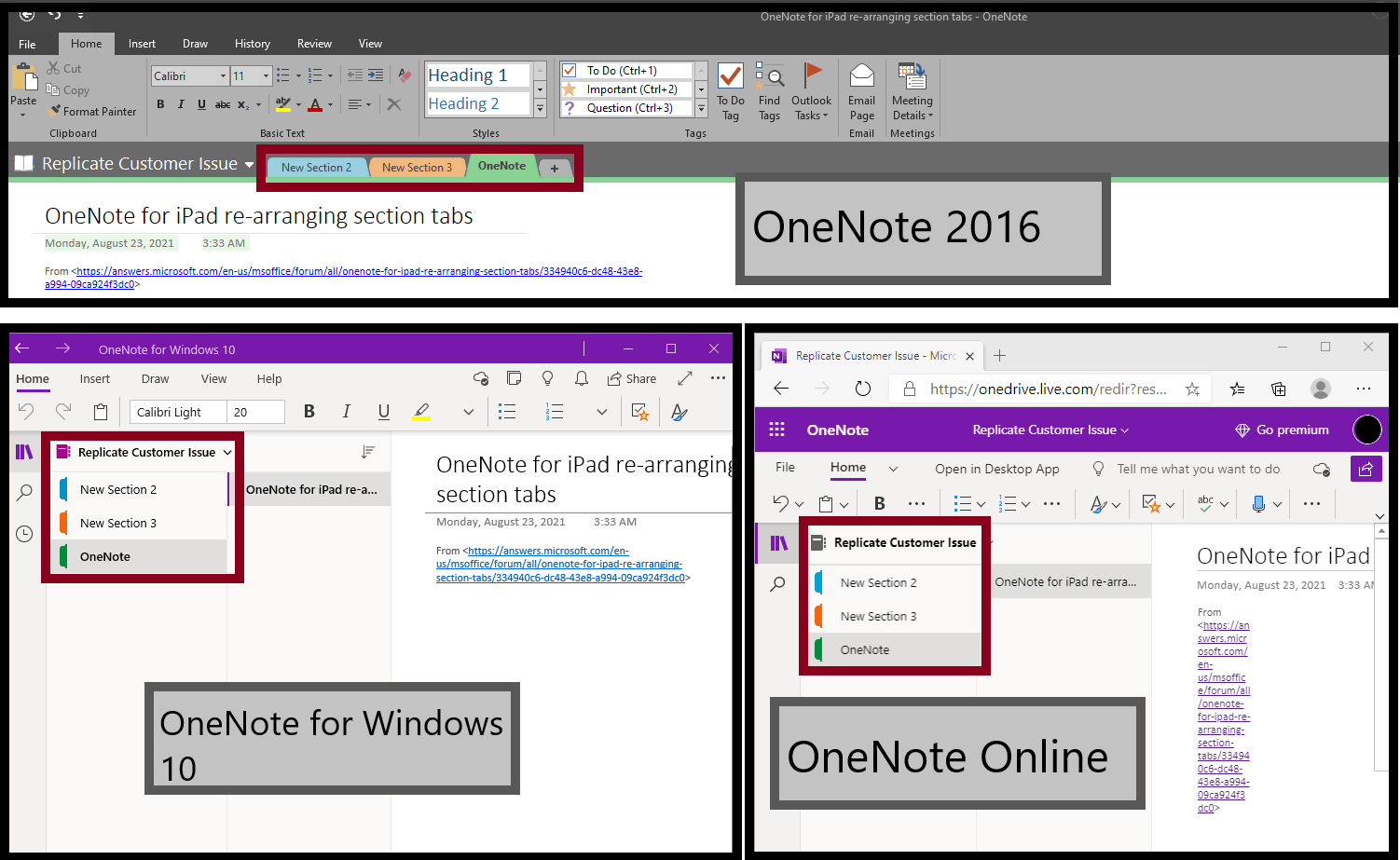Click Format Painter in OneNote 2016 ribbon

(93, 111)
